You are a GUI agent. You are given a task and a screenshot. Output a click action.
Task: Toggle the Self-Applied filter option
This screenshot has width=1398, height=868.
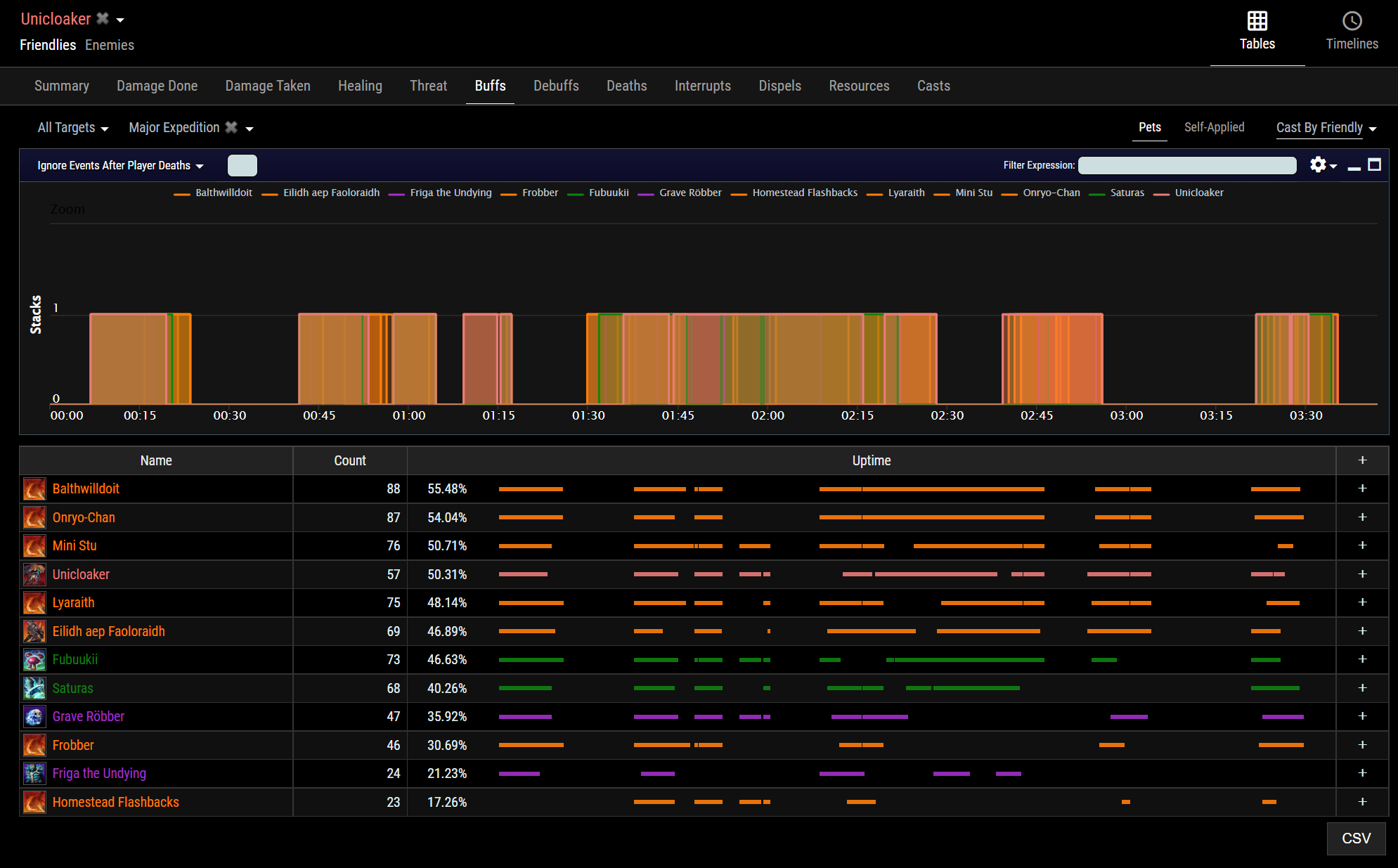click(1214, 127)
